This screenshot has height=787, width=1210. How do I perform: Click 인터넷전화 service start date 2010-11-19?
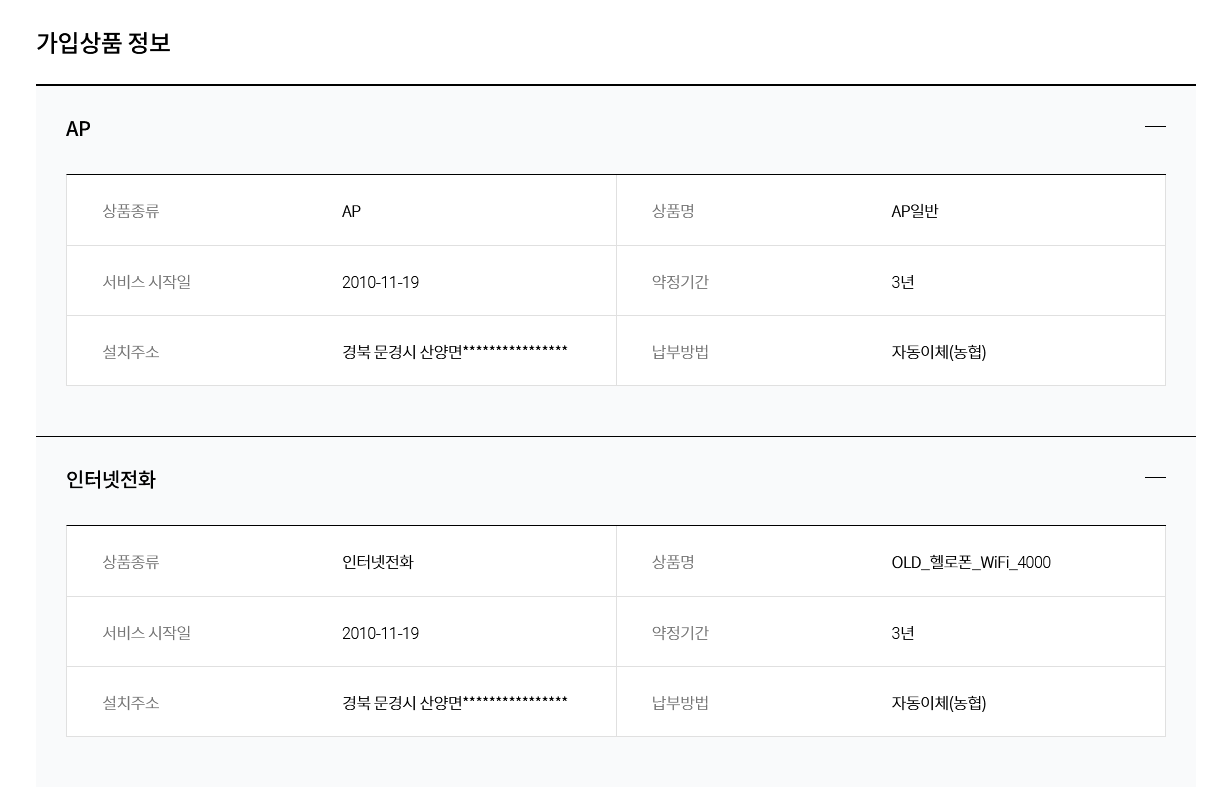pos(380,633)
